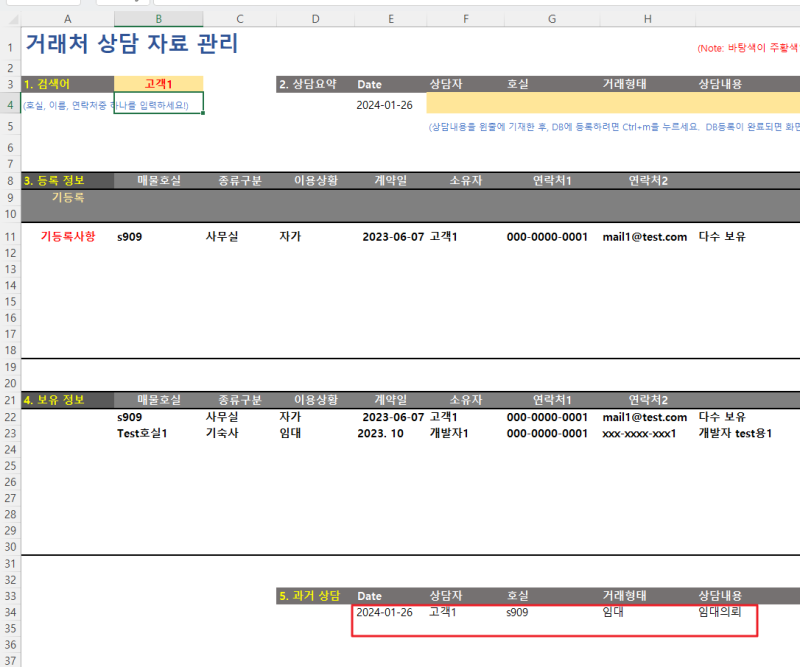Image resolution: width=800 pixels, height=667 pixels.
Task: Click the search input cell B4
Action: point(159,103)
